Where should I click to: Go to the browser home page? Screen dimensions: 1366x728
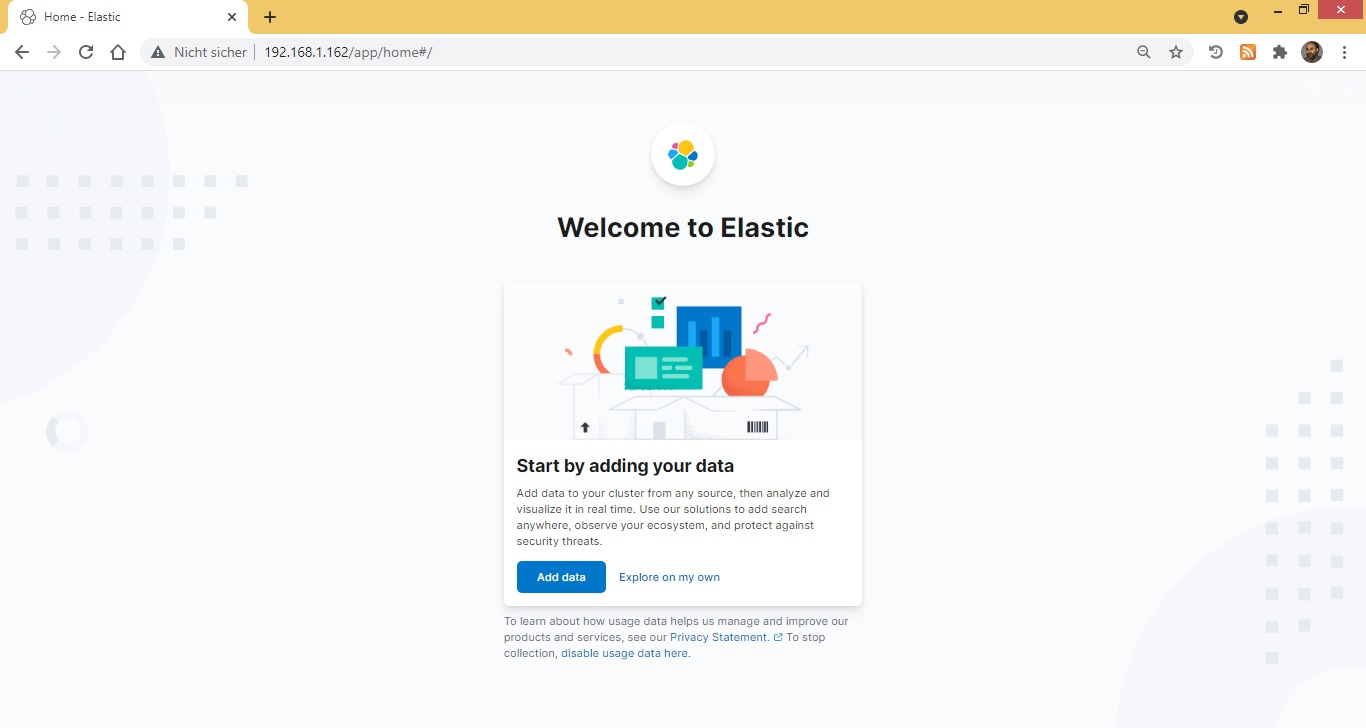(118, 52)
